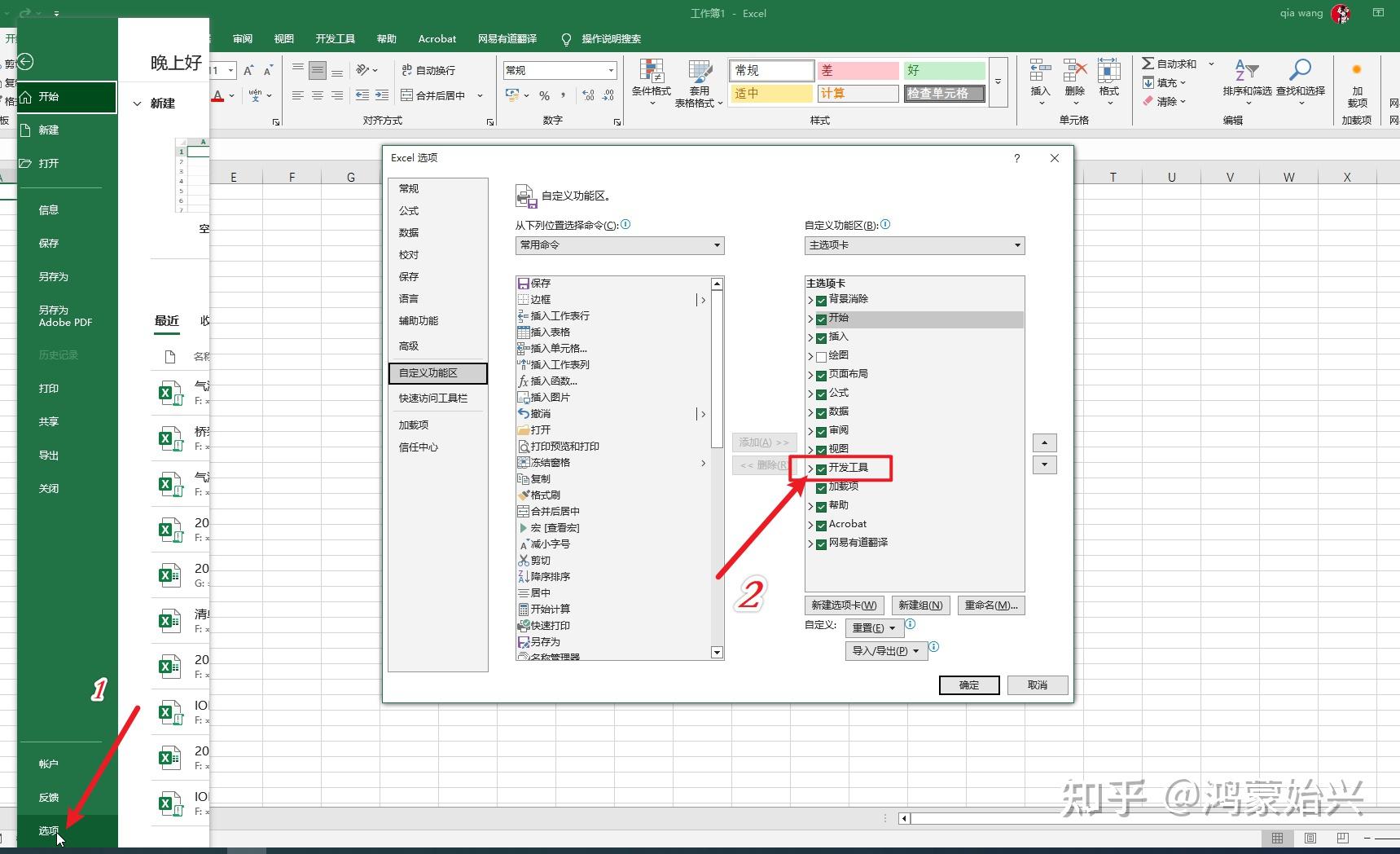Open Sort and Filter (排序和筛选)
Screen dimensions: 1400x854
tap(1247, 82)
